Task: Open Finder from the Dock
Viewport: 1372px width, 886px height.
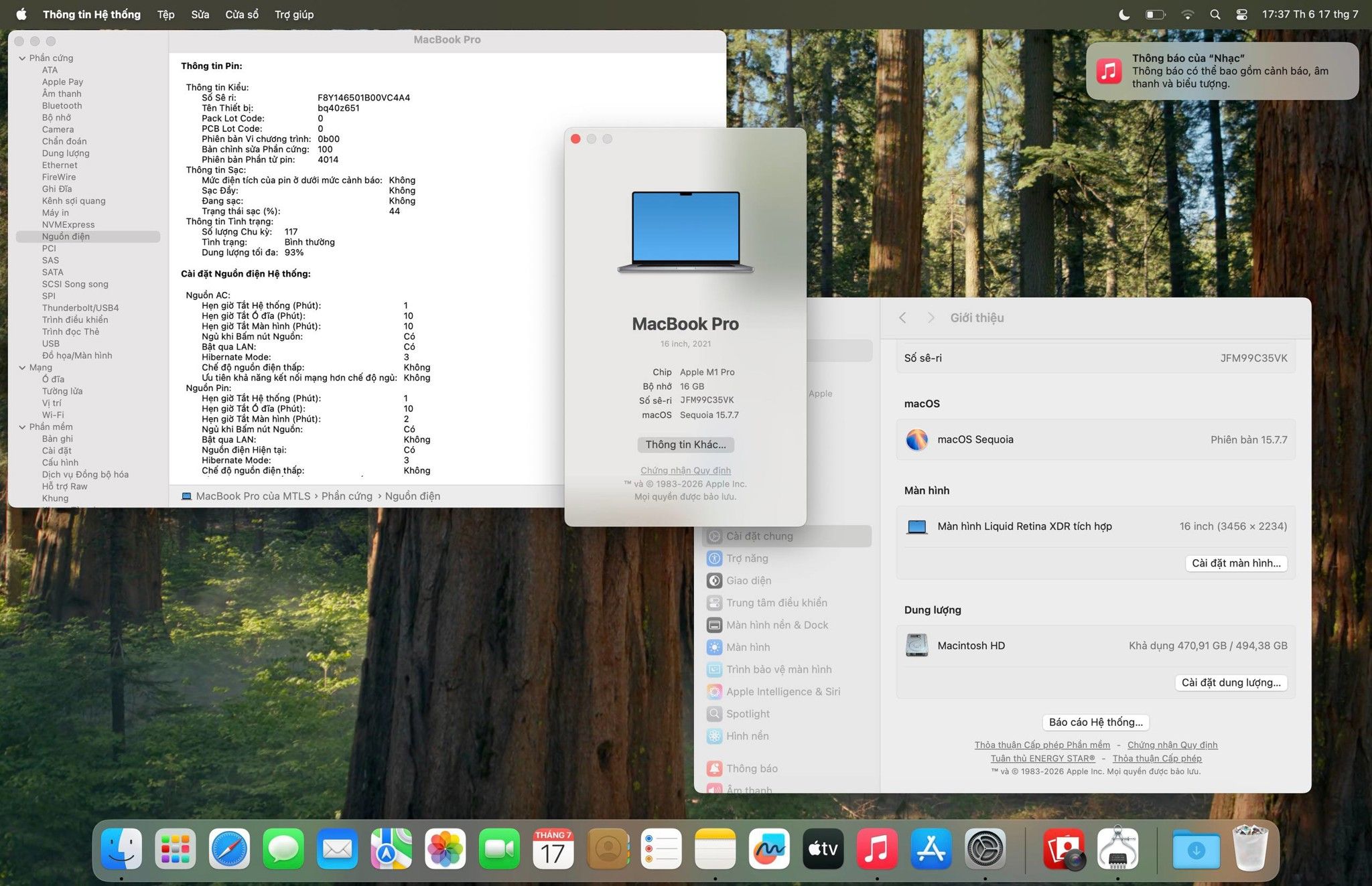Action: pos(121,848)
